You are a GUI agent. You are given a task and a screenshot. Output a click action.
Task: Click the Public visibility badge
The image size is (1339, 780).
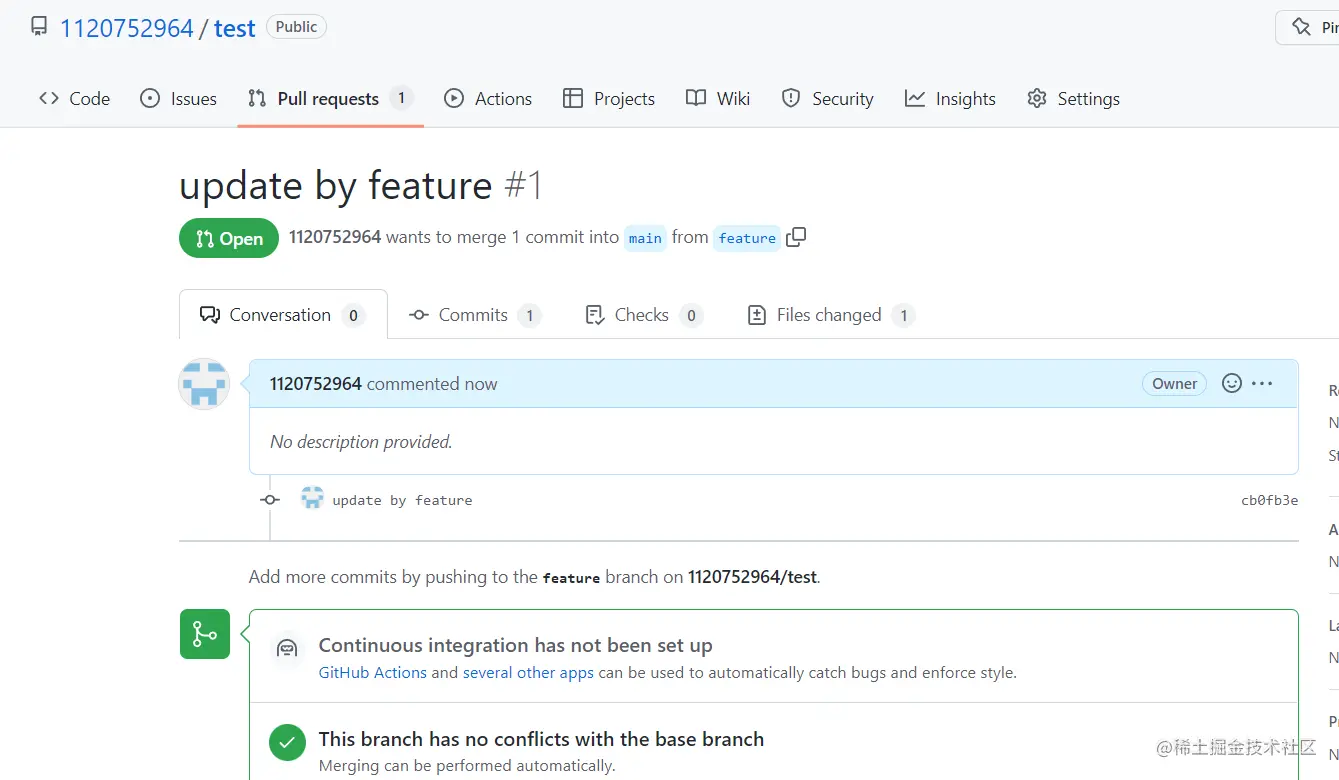coord(296,27)
